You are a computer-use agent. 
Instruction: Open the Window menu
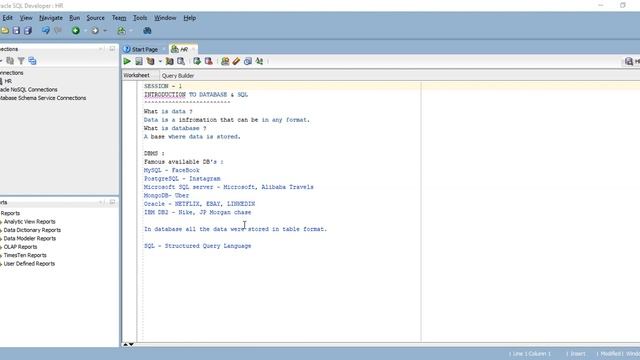165,18
